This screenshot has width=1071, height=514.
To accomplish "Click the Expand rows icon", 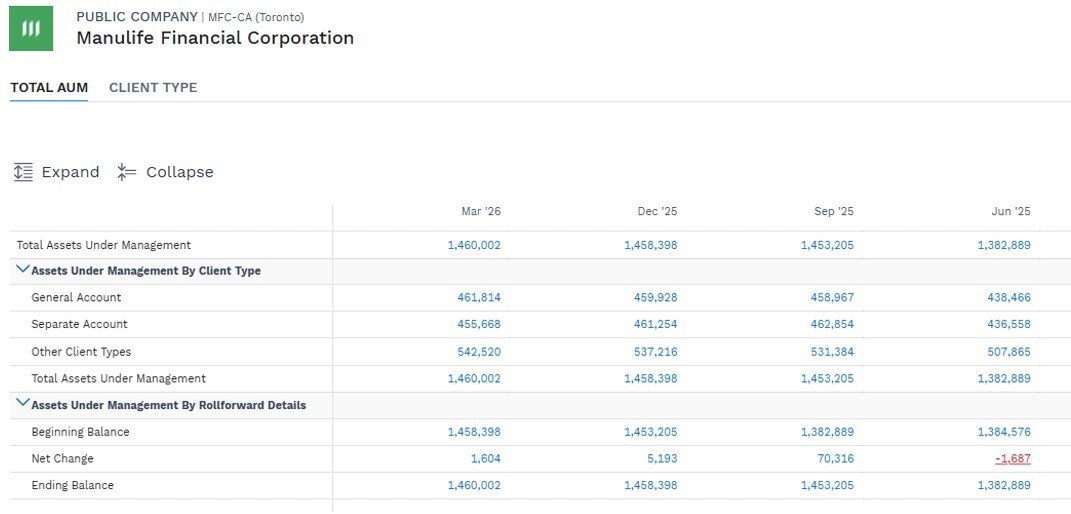I will (23, 172).
